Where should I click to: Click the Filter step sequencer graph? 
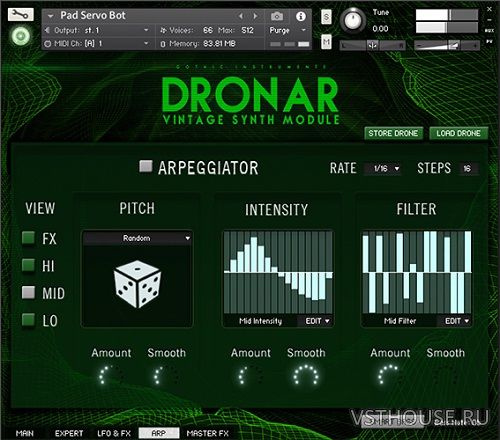click(x=417, y=272)
